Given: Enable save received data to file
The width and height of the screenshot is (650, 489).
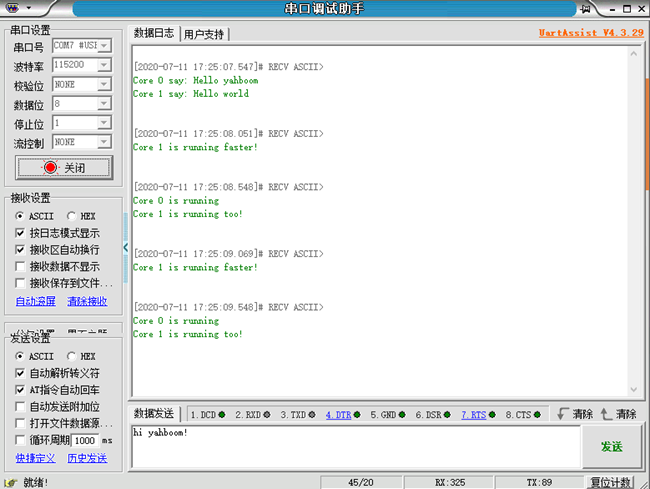Looking at the screenshot, I should click(19, 283).
